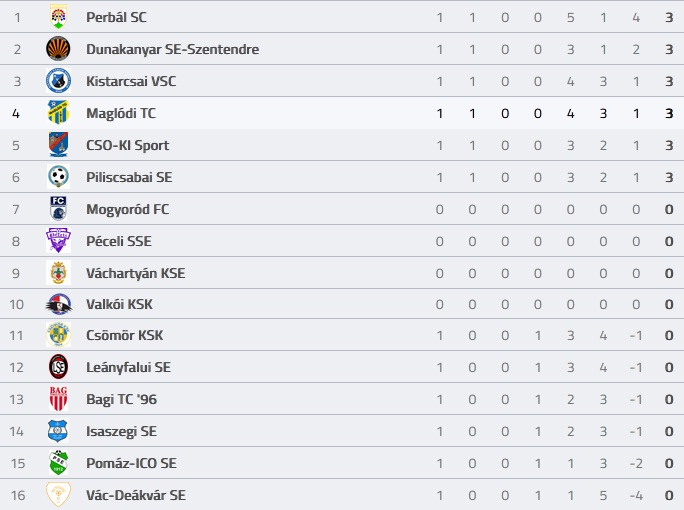Click Vác-Deákvár SE goal difference -4
The image size is (684, 510).
(636, 495)
